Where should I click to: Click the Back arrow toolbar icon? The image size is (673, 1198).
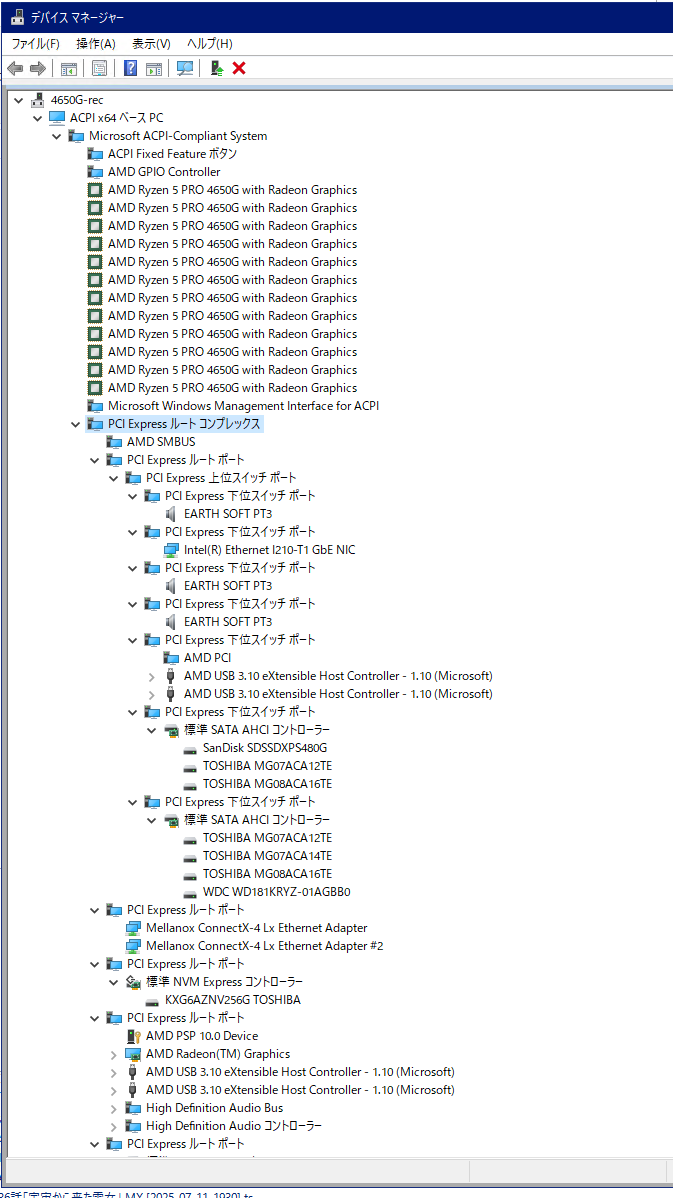click(x=15, y=69)
